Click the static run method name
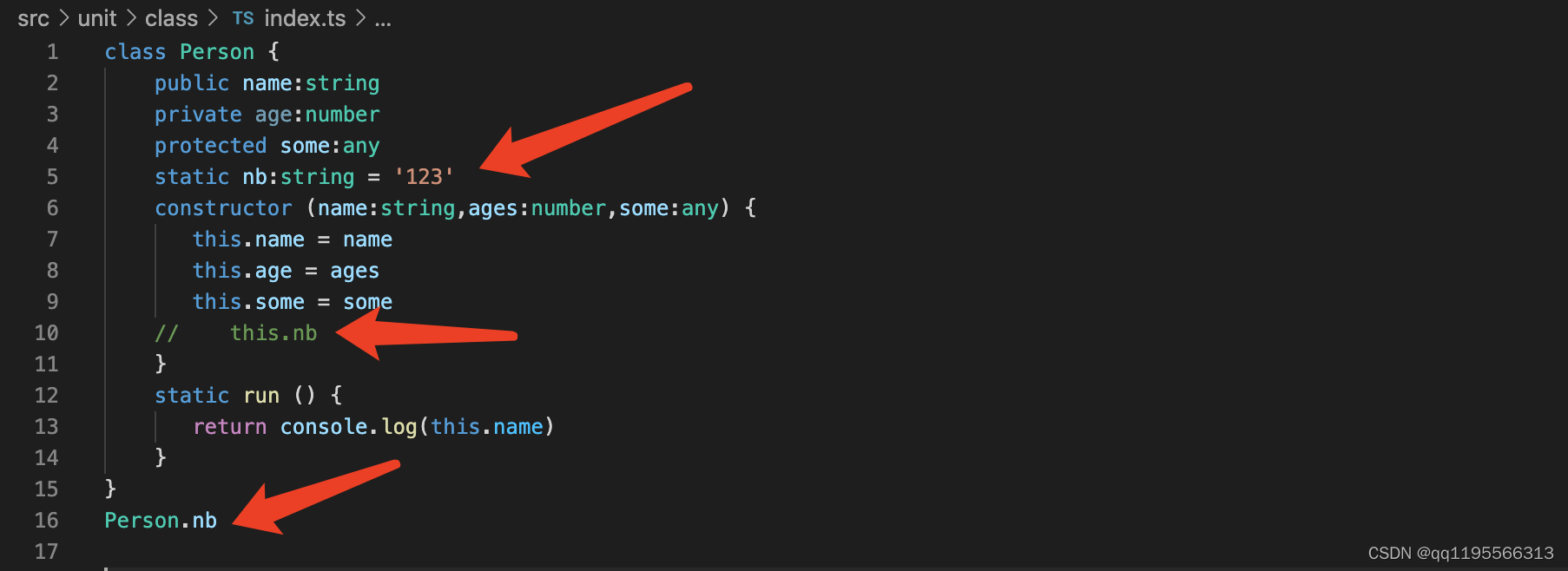 click(x=261, y=396)
